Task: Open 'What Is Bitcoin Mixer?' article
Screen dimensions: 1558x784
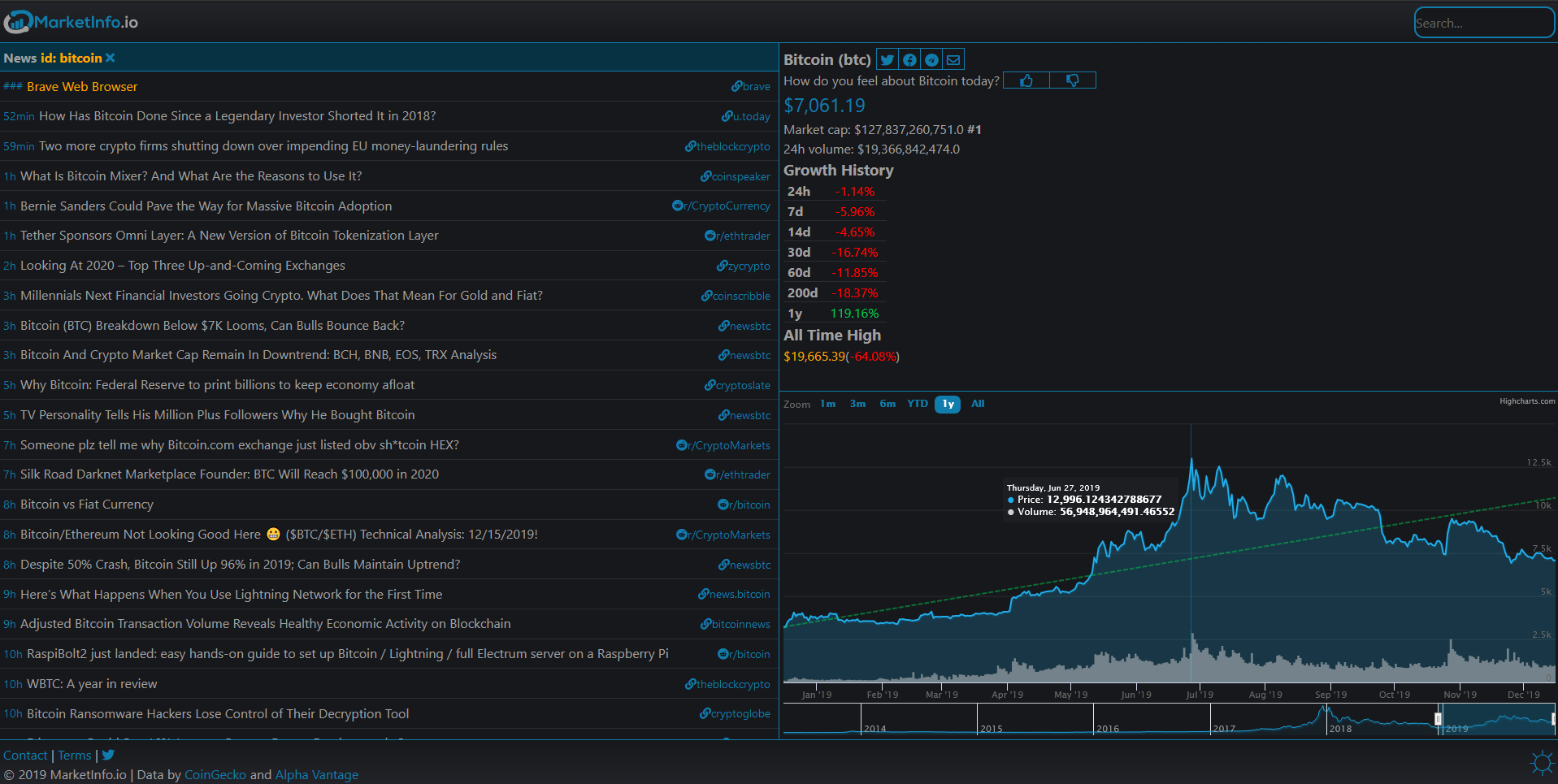Action: tap(191, 176)
